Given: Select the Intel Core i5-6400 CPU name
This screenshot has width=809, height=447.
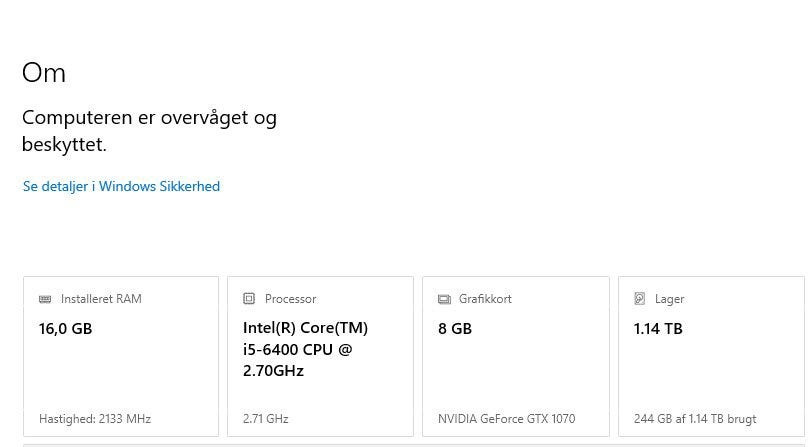Looking at the screenshot, I should pyautogui.click(x=305, y=349).
